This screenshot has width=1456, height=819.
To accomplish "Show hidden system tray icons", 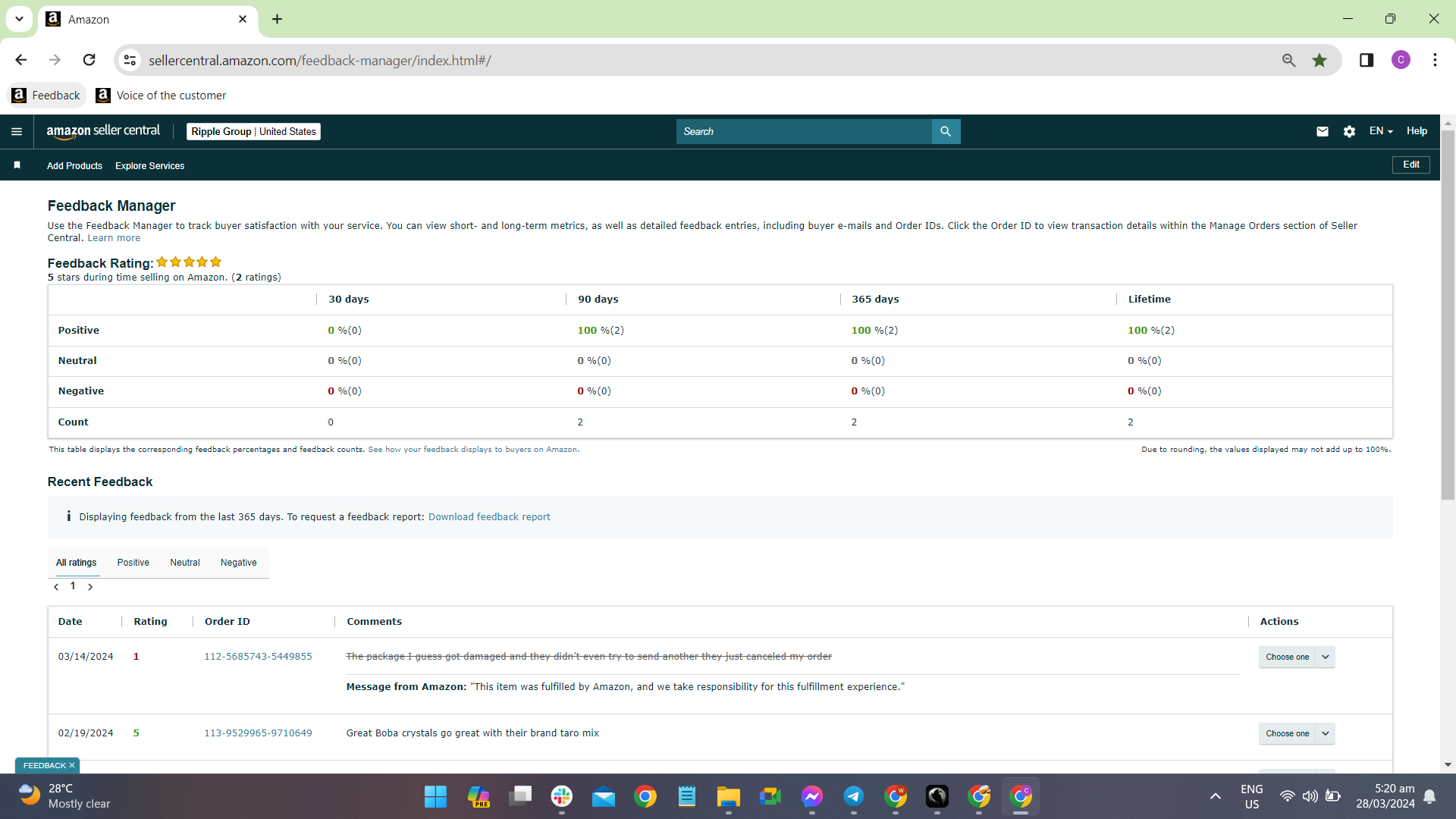I will [x=1216, y=796].
